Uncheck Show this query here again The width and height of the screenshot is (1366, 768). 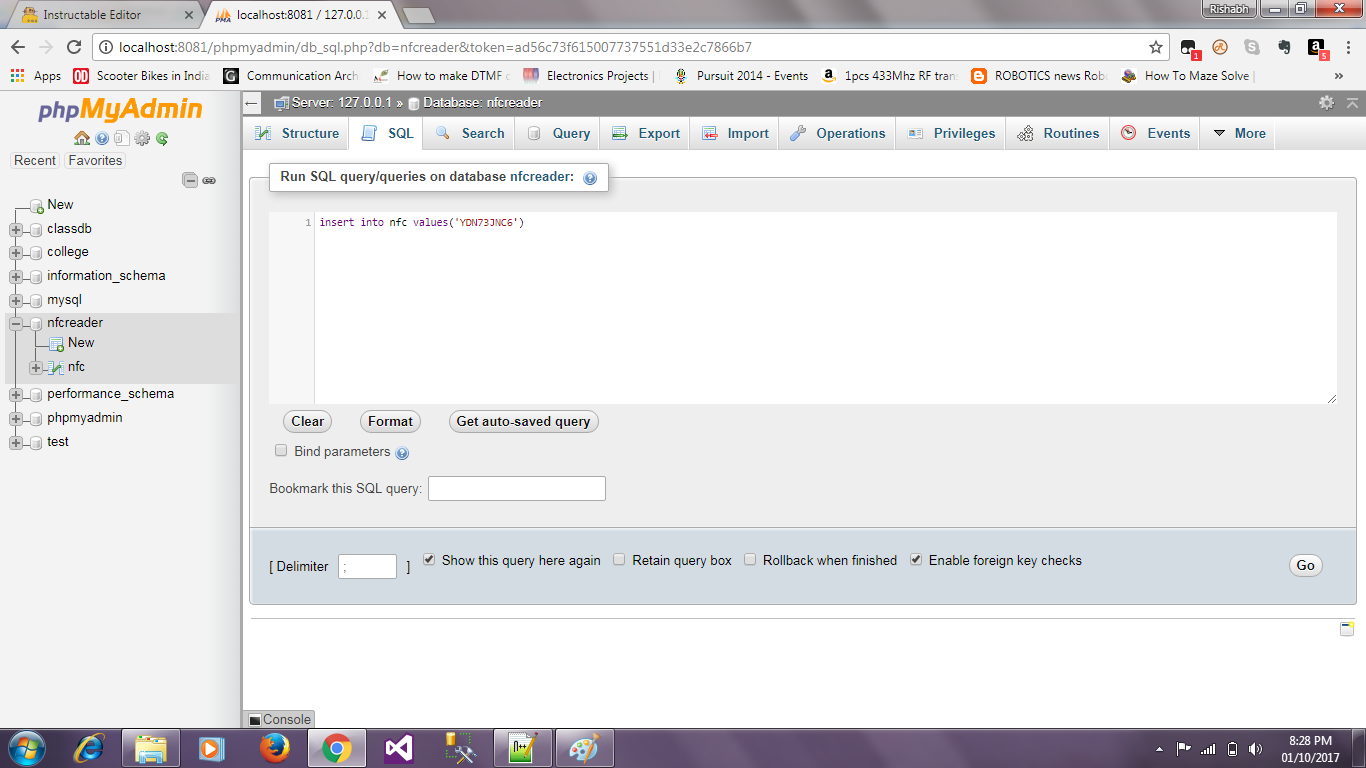[429, 560]
